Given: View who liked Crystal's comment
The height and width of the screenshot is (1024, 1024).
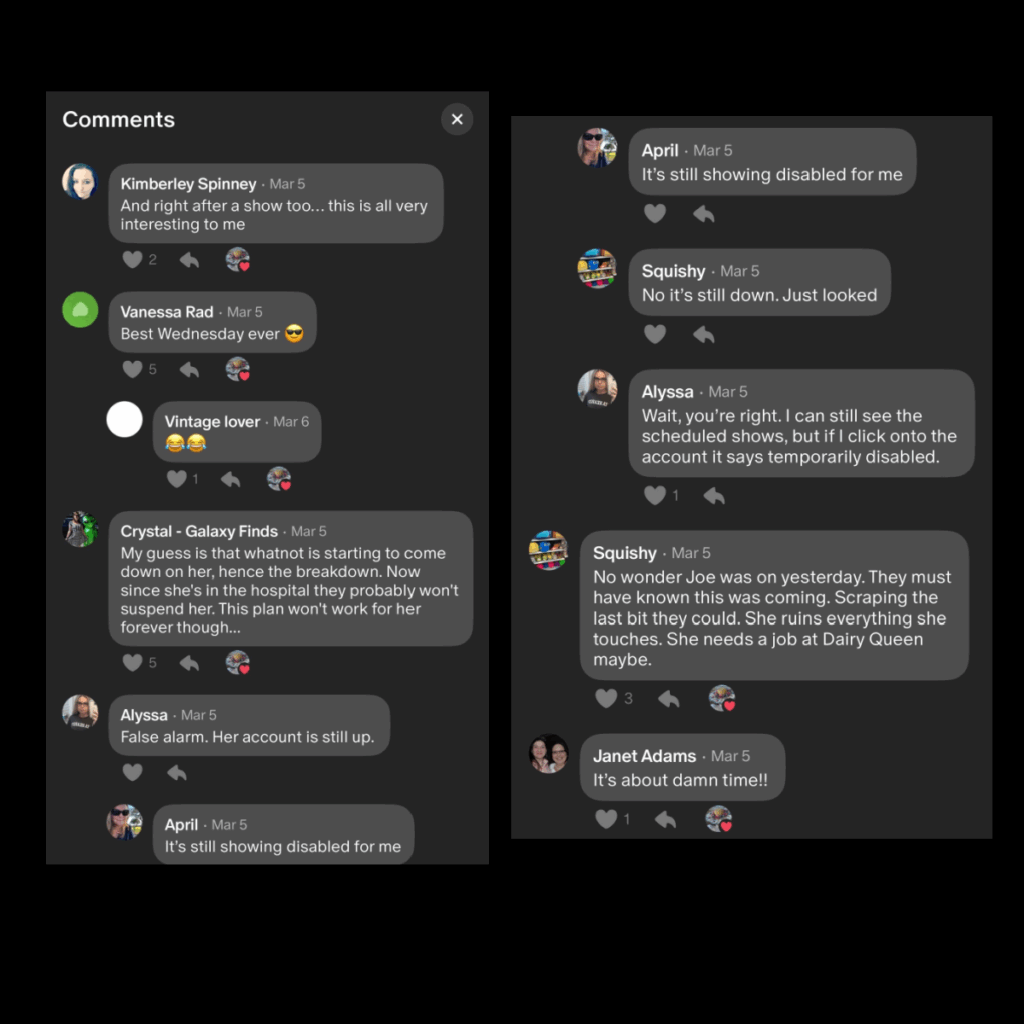Looking at the screenshot, I should pos(238,663).
